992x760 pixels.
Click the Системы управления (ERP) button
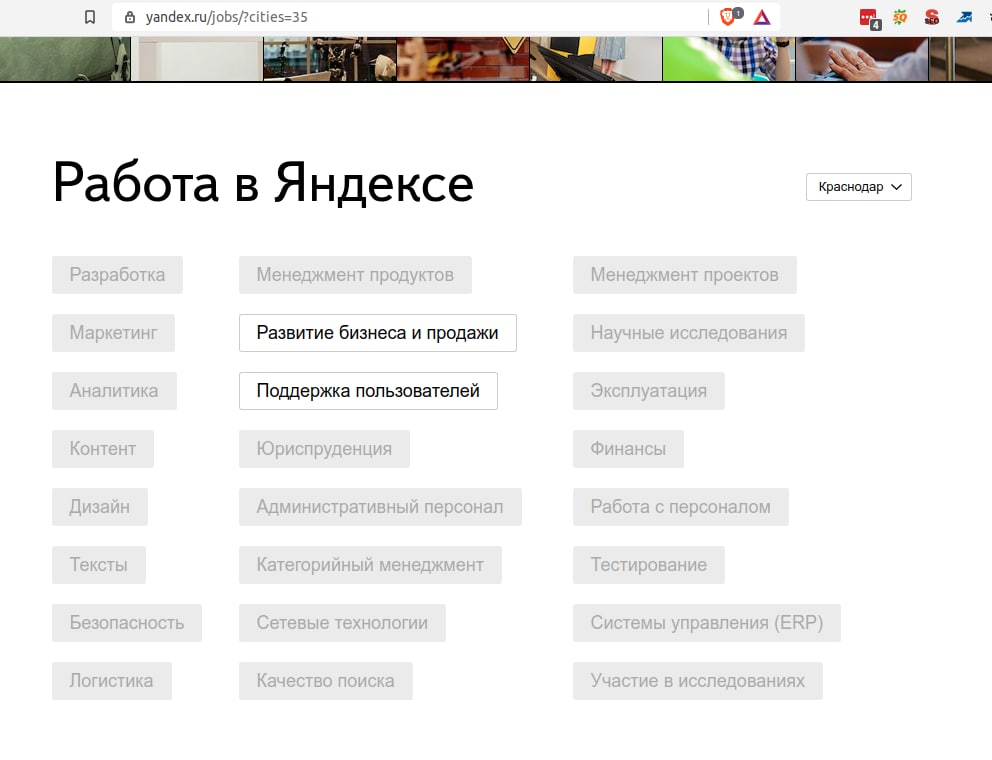pyautogui.click(x=707, y=623)
